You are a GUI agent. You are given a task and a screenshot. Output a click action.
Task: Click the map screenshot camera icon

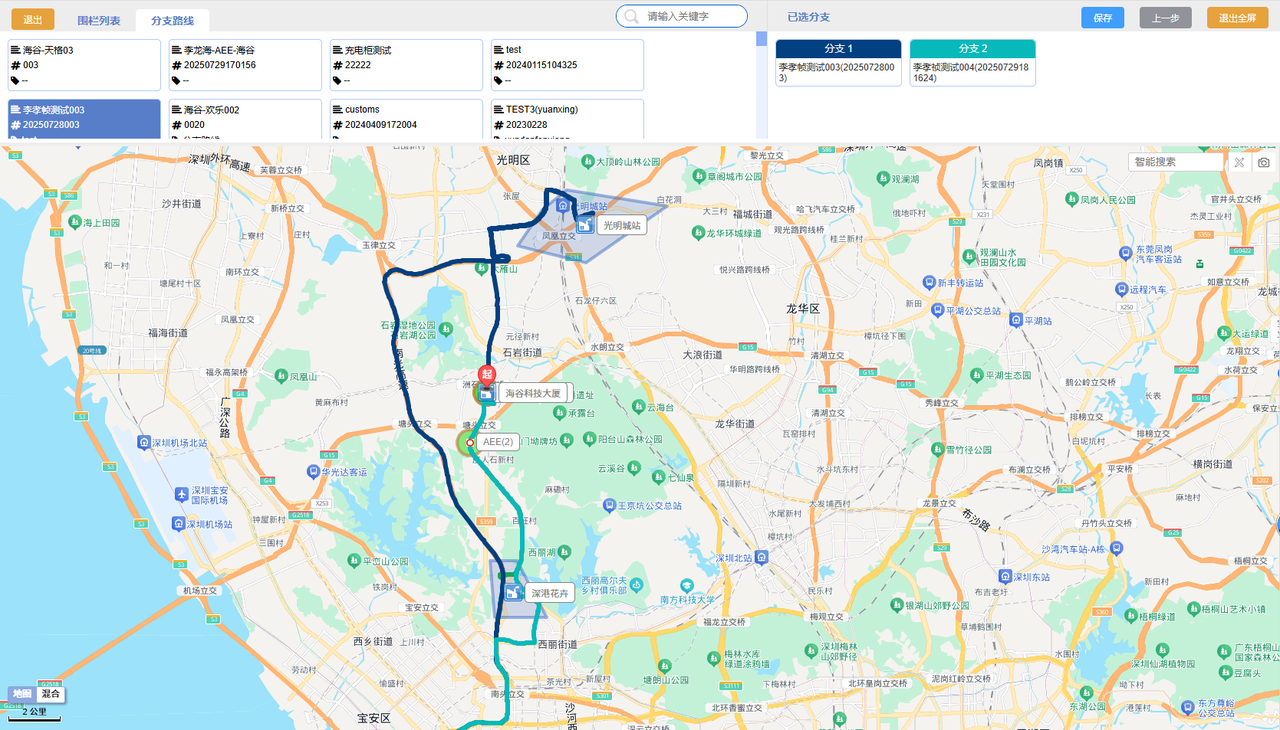[1264, 162]
